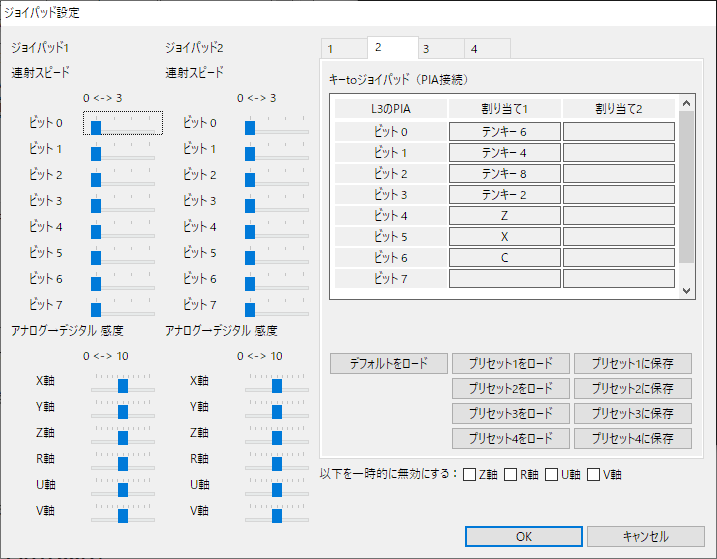Click ビット0 割り当て1 field テンキー 6
The width and height of the screenshot is (717, 559).
tap(504, 132)
